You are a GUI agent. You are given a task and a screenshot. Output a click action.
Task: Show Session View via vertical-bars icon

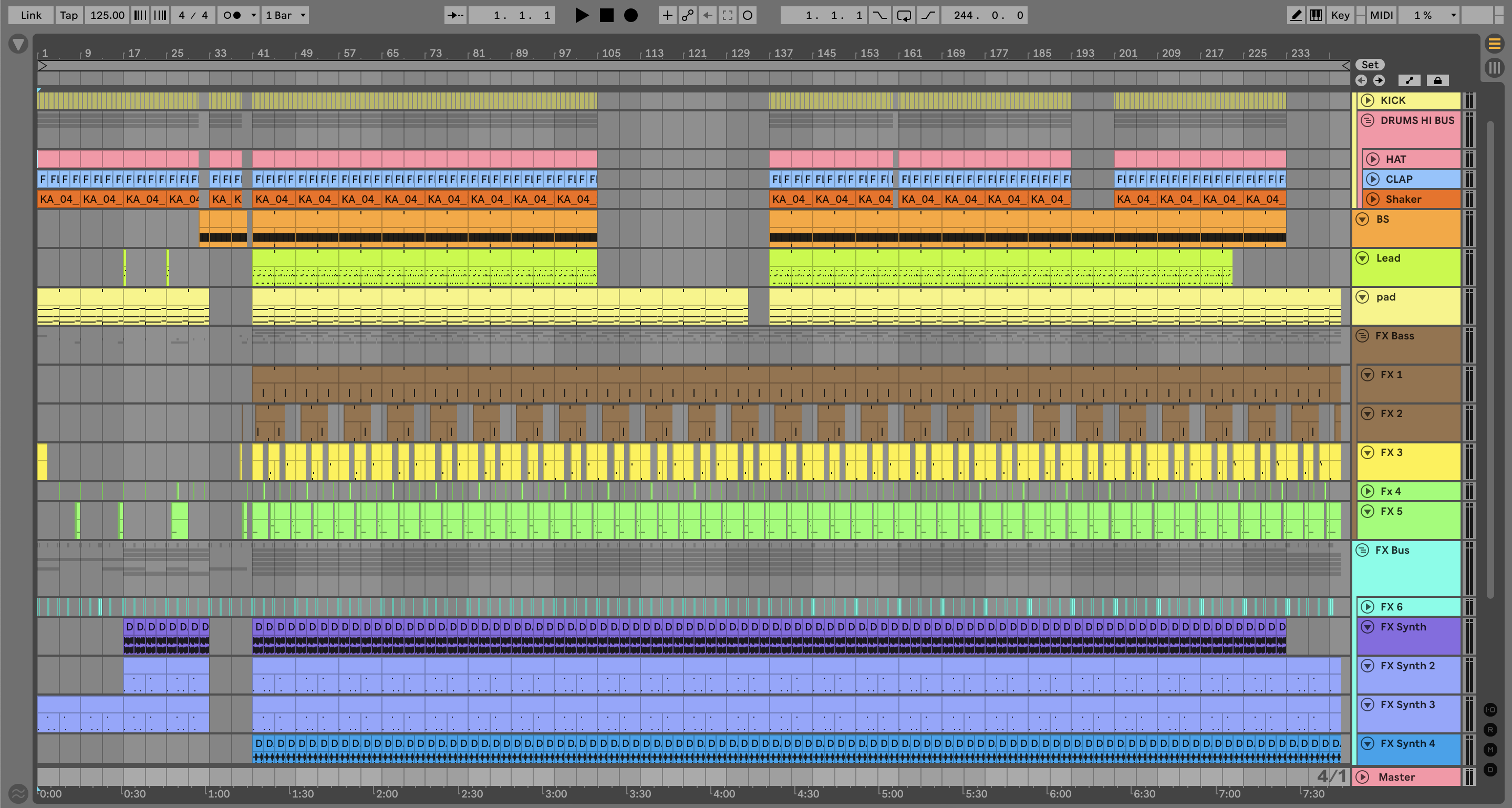pos(1494,67)
